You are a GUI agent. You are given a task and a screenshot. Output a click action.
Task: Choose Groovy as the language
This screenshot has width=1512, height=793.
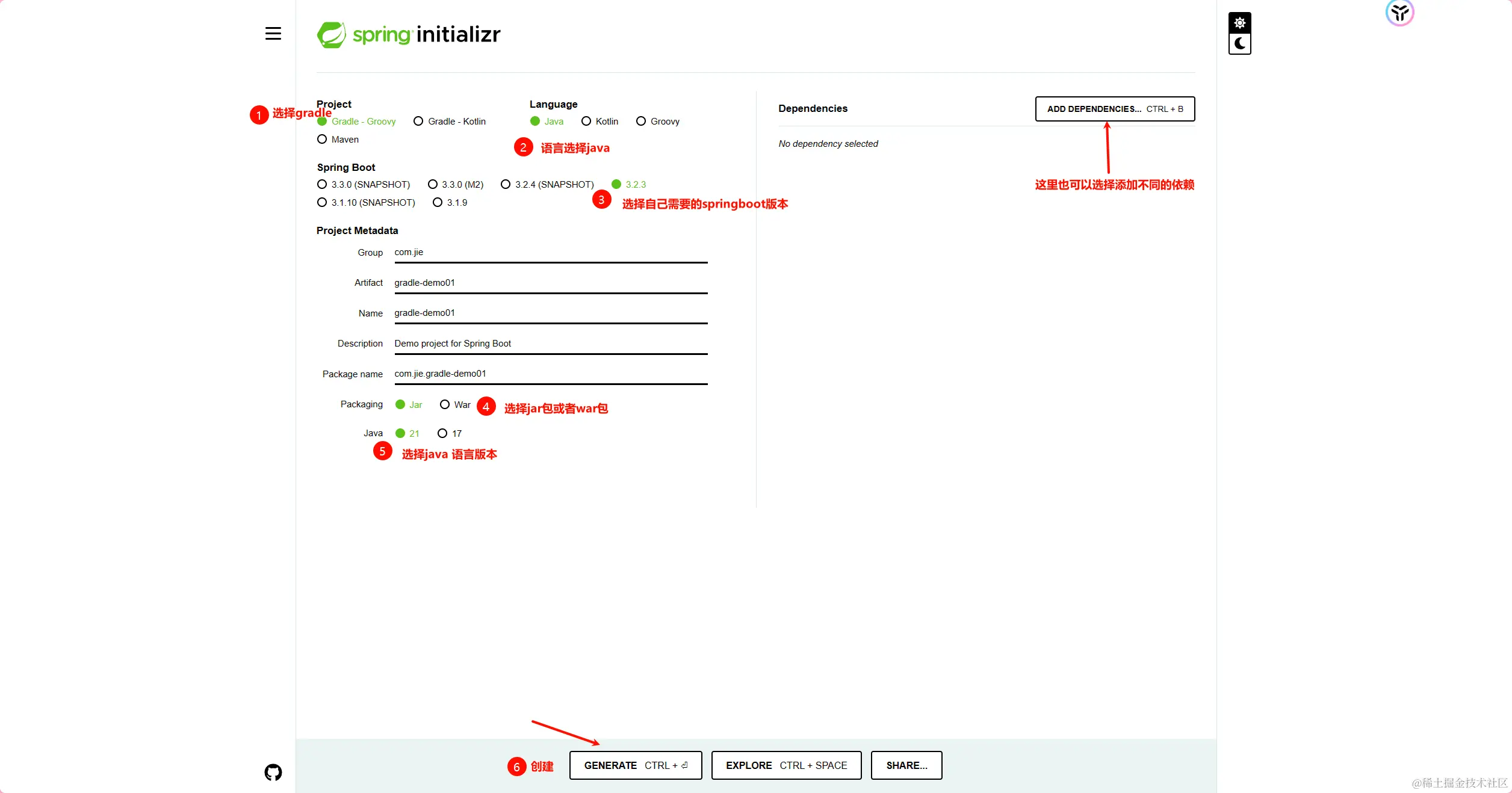pos(657,122)
